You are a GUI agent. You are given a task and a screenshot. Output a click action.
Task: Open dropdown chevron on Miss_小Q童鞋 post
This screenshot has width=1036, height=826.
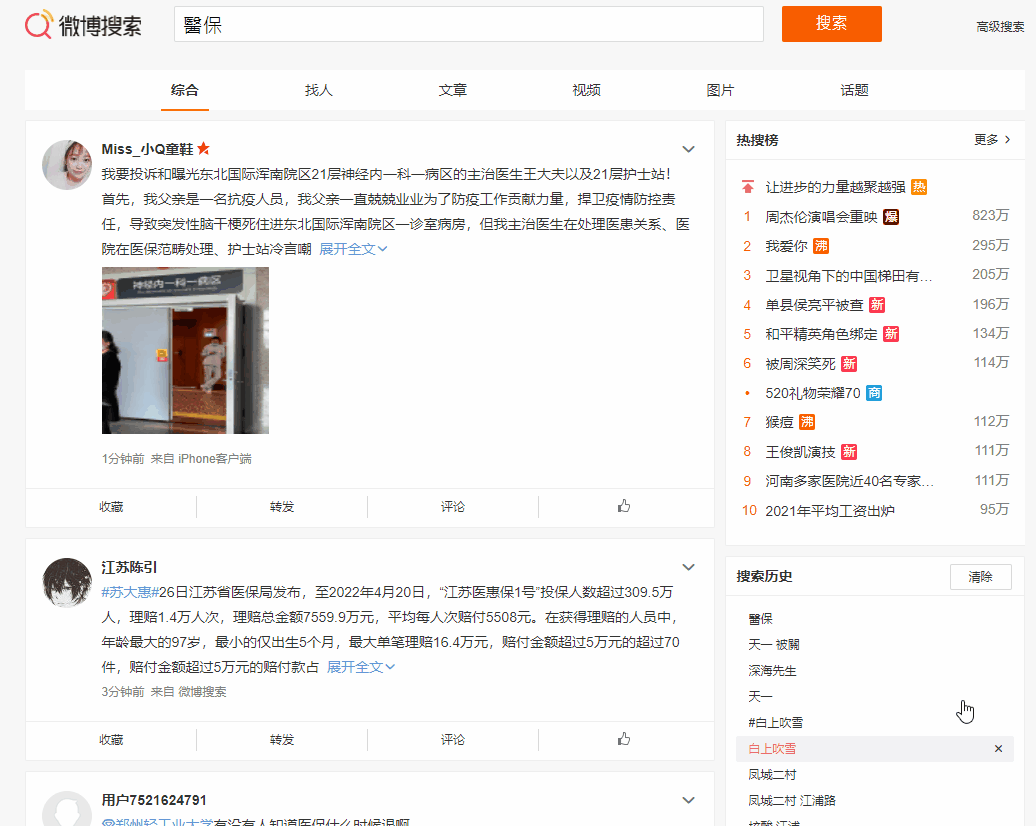coord(688,149)
